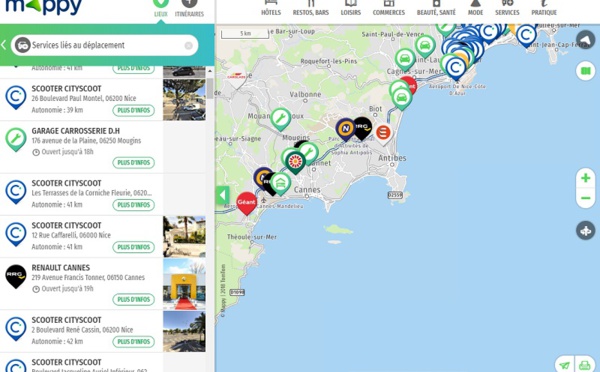Click the green garage marker near Cannes

(280, 183)
